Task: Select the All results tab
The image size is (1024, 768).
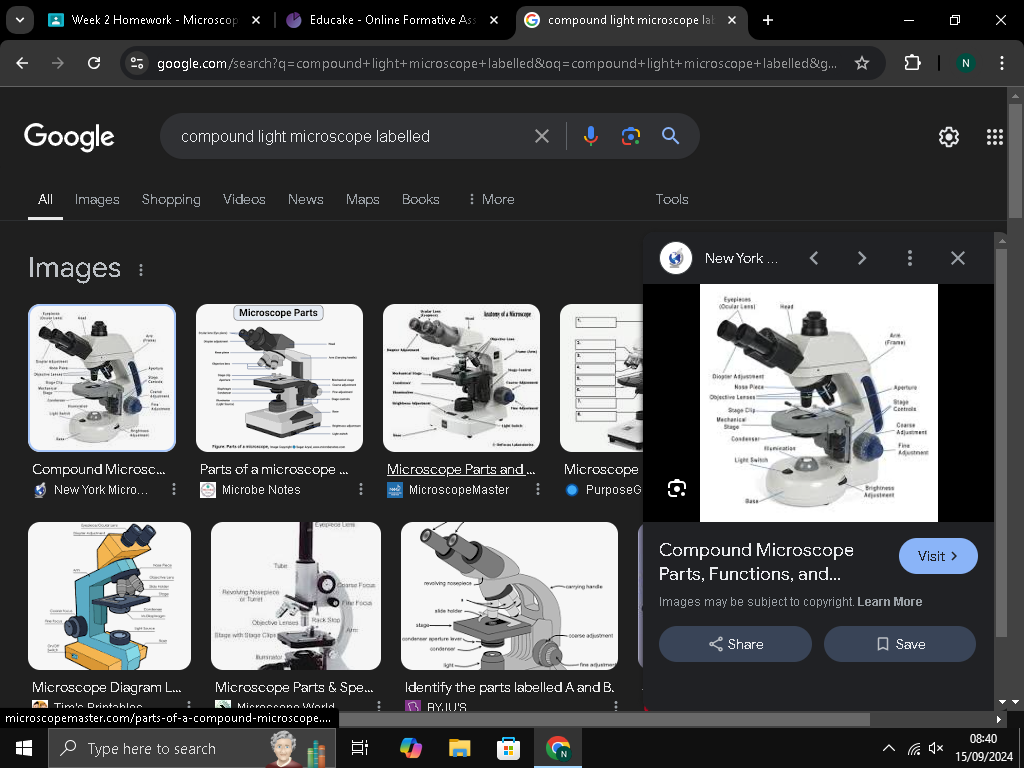Action: [45, 199]
